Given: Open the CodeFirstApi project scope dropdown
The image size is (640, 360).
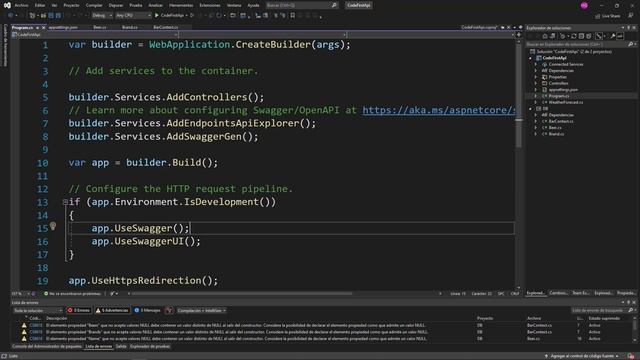Looking at the screenshot, I should pyautogui.click(x=96, y=35).
